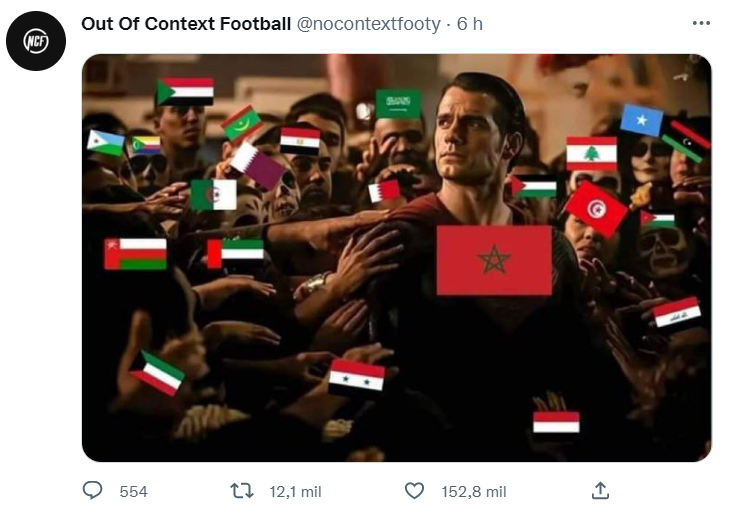Open the three-dot more options menu
730x515 pixels.
tap(701, 23)
